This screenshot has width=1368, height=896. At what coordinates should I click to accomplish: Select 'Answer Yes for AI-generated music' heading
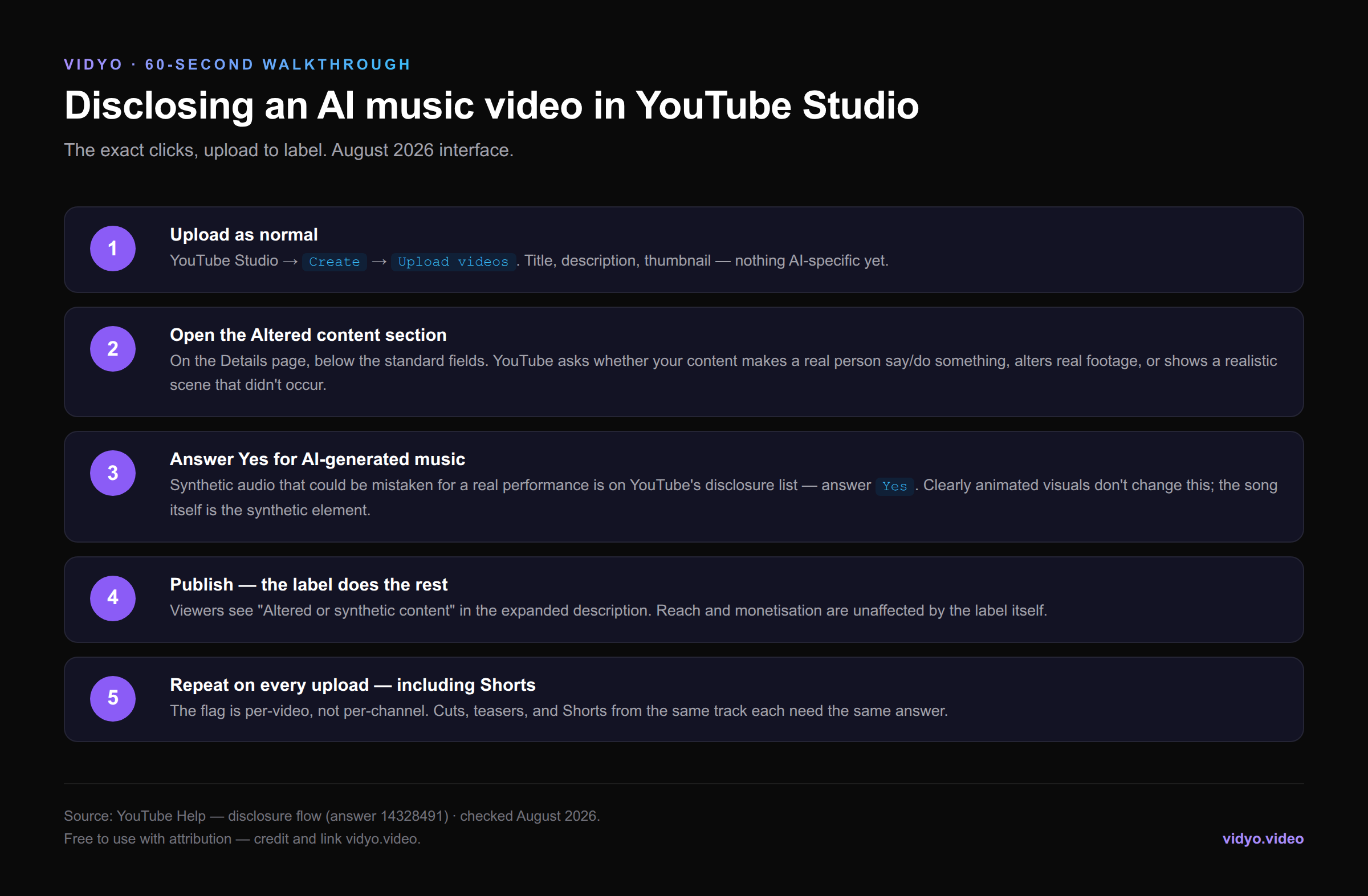point(317,459)
